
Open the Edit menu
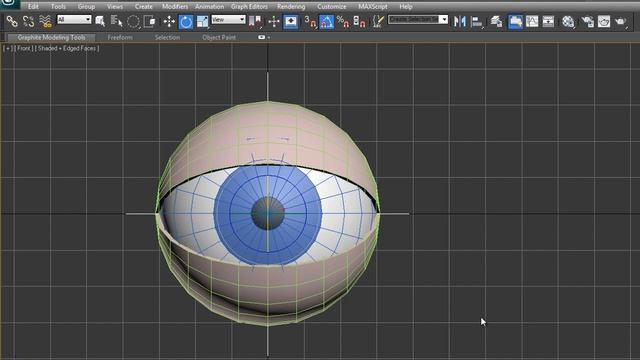click(33, 7)
